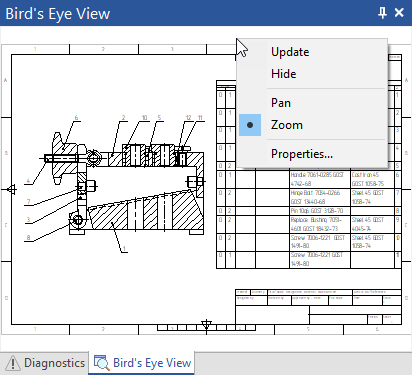Click the centering mark at drawing's bottom border

(x=206, y=324)
